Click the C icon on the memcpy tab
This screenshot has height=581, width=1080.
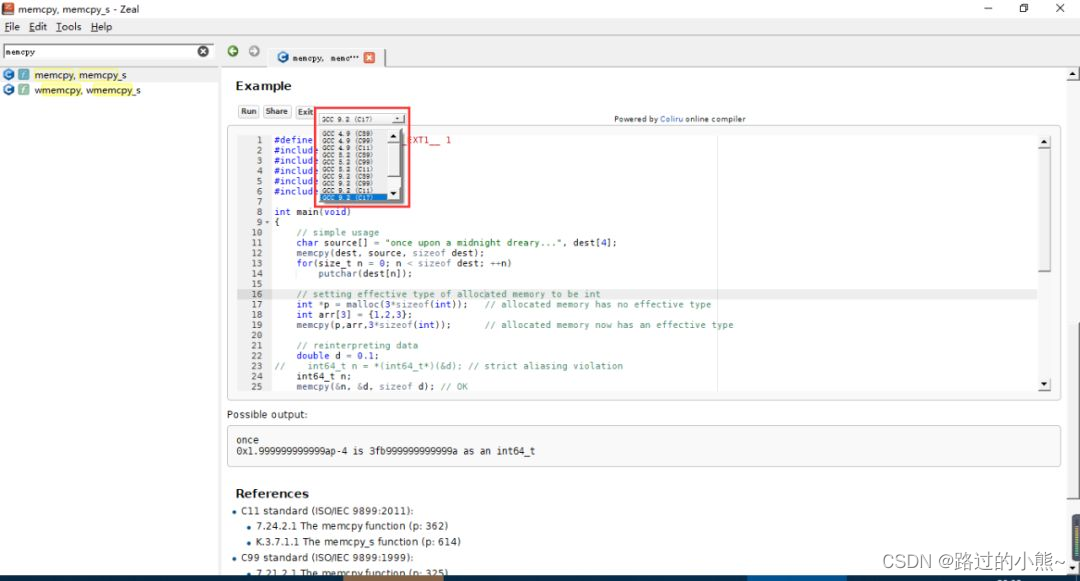pos(283,58)
